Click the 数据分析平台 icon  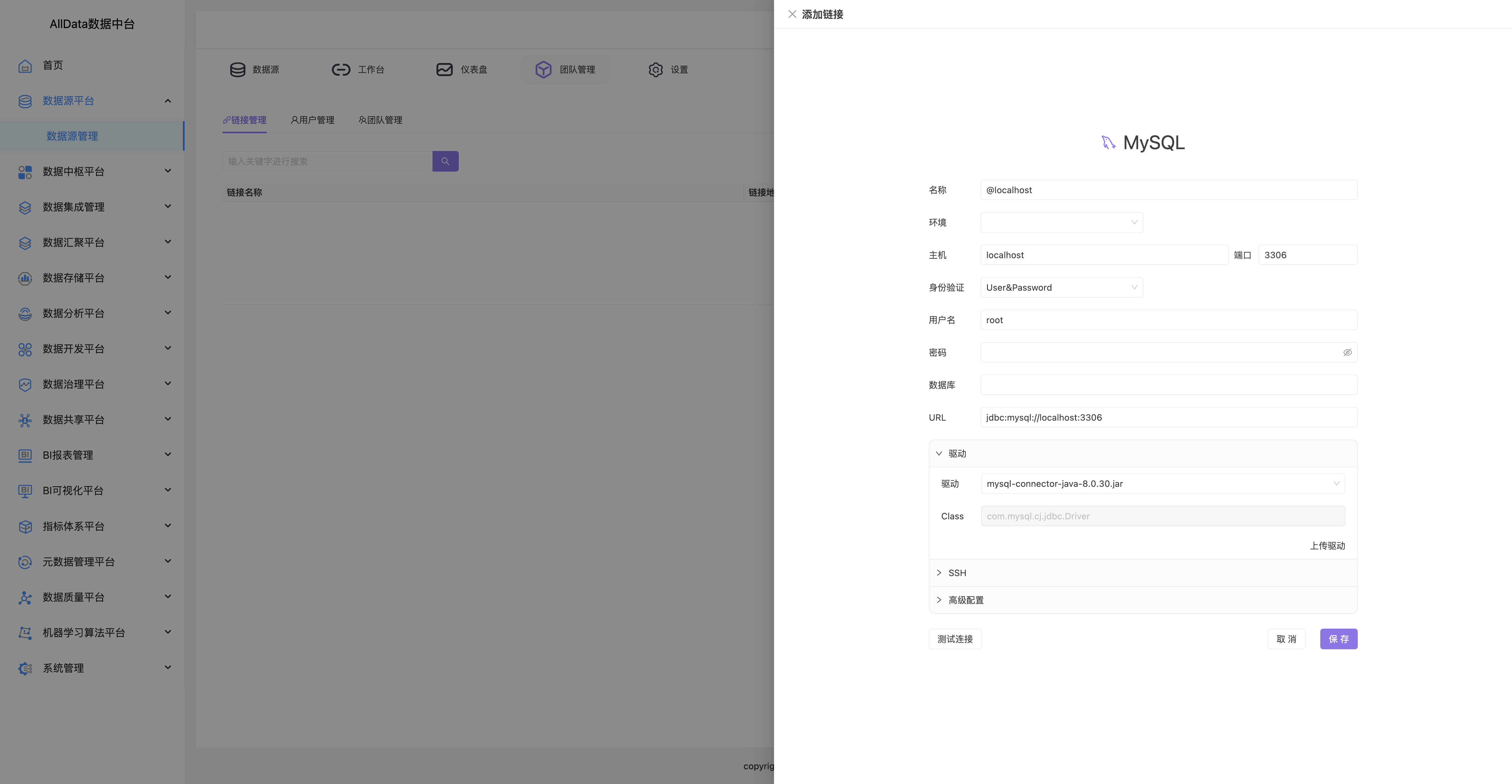[25, 313]
